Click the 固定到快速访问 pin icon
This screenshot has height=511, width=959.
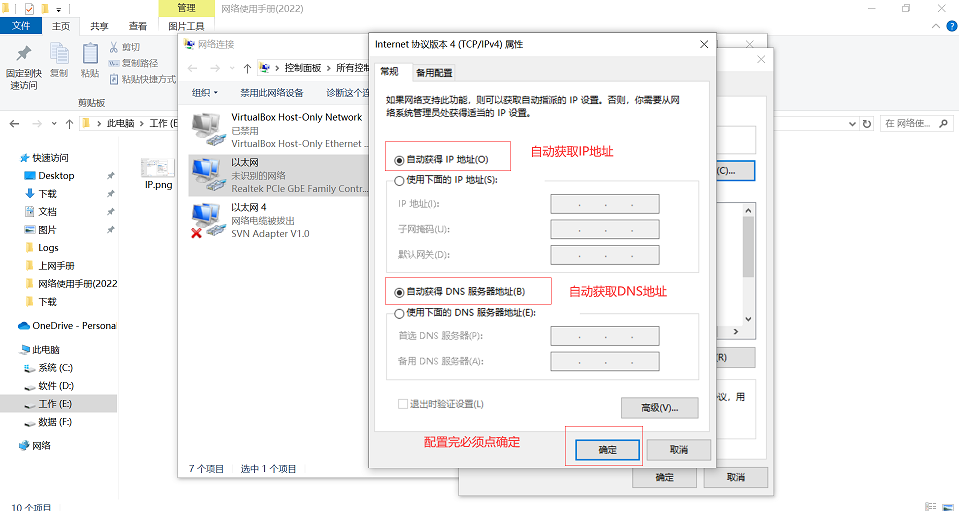(x=23, y=56)
